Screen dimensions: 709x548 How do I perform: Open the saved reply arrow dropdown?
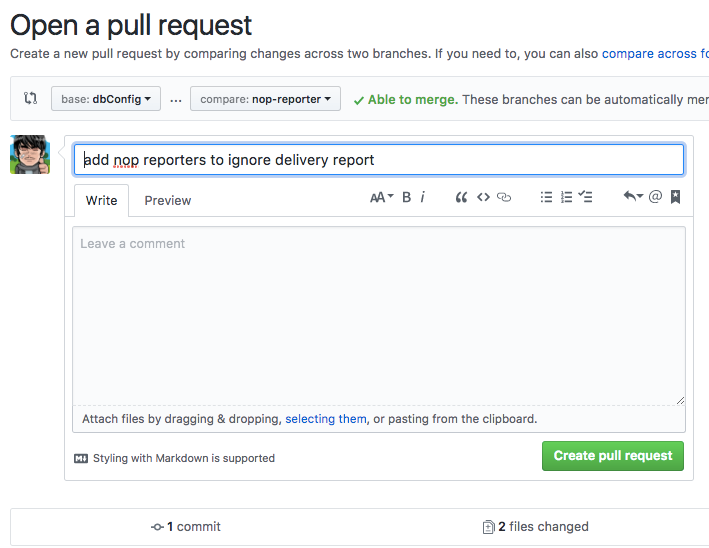633,196
